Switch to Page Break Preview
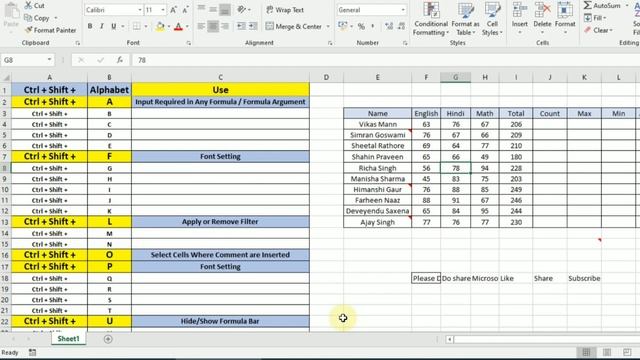The width and height of the screenshot is (640, 360). (x=627, y=352)
